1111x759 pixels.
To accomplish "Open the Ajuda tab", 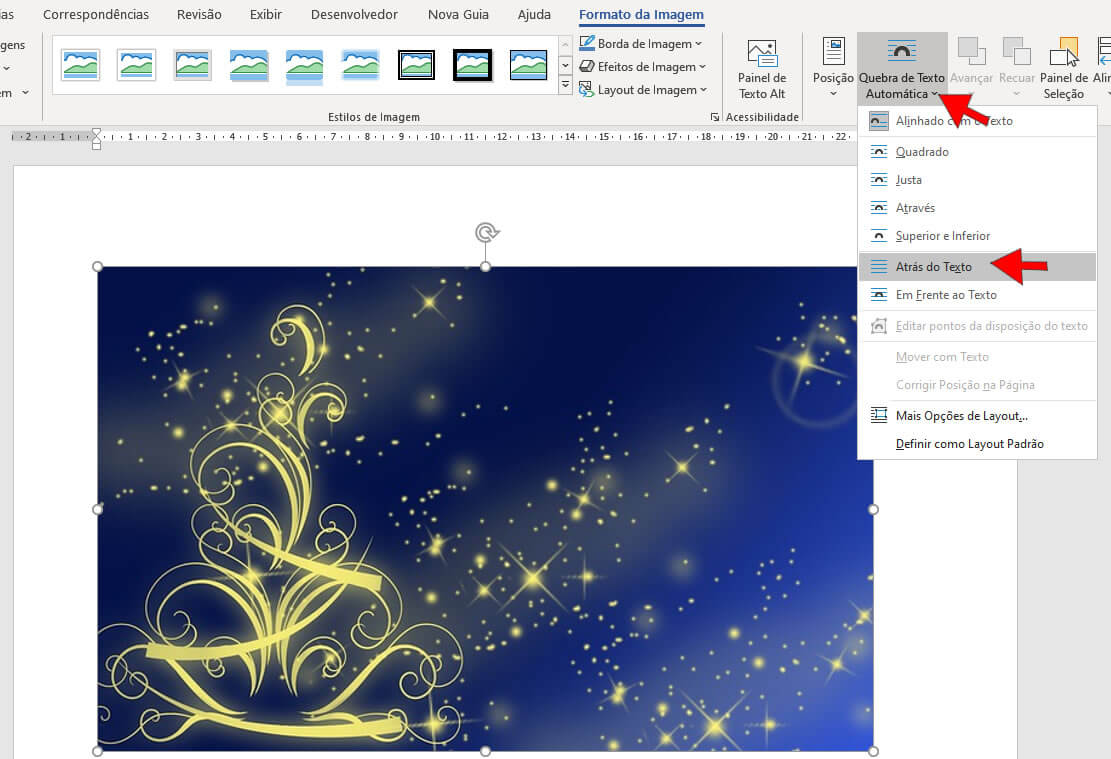I will 534,14.
